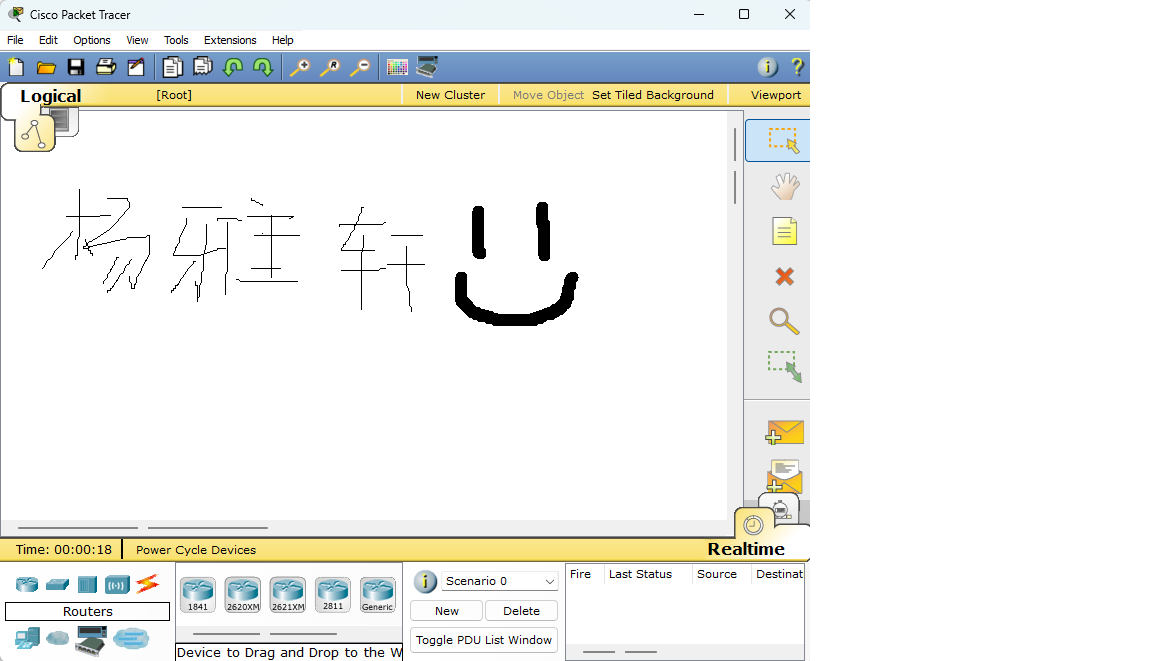
Task: Open the Extensions menu
Action: [x=230, y=40]
